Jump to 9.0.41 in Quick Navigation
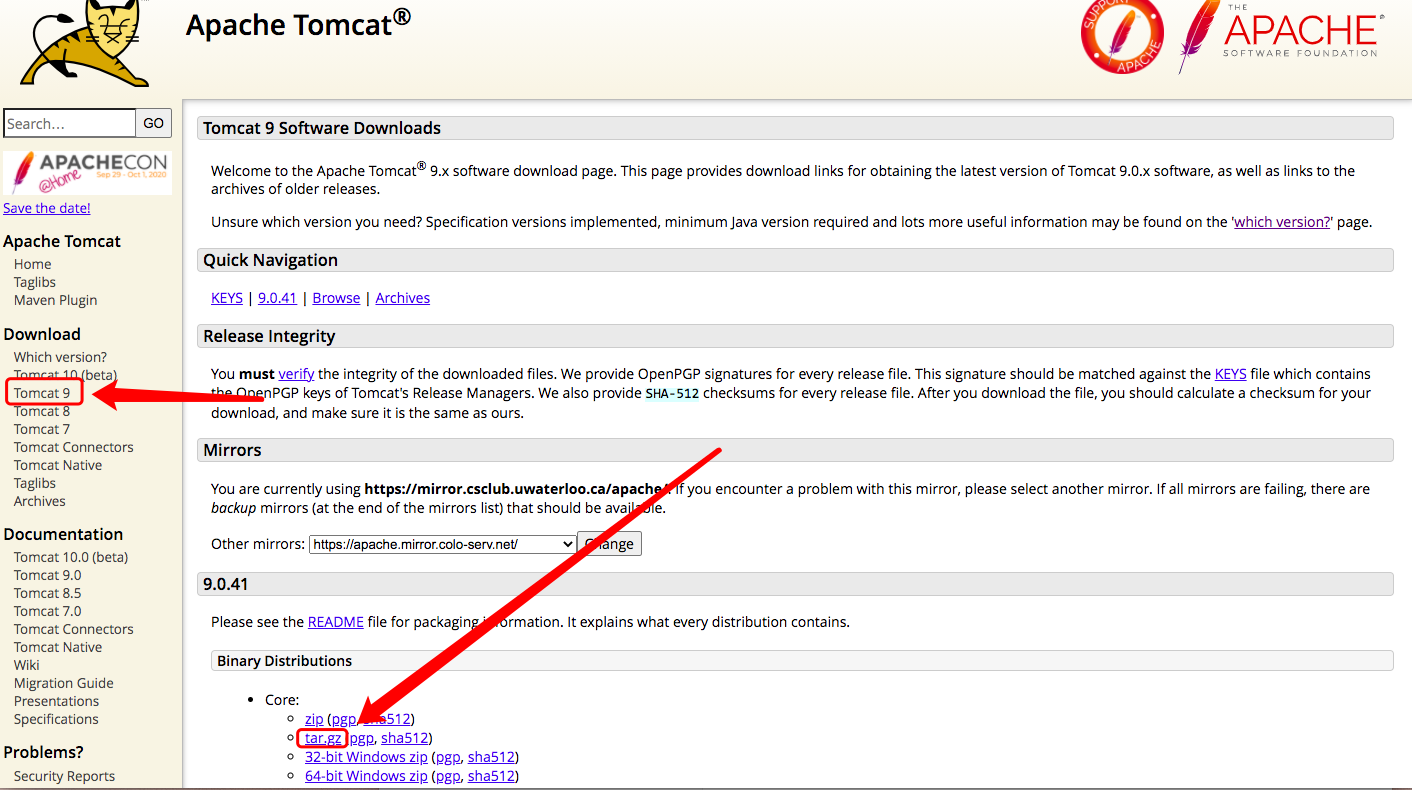The width and height of the screenshot is (1412, 790). click(277, 298)
